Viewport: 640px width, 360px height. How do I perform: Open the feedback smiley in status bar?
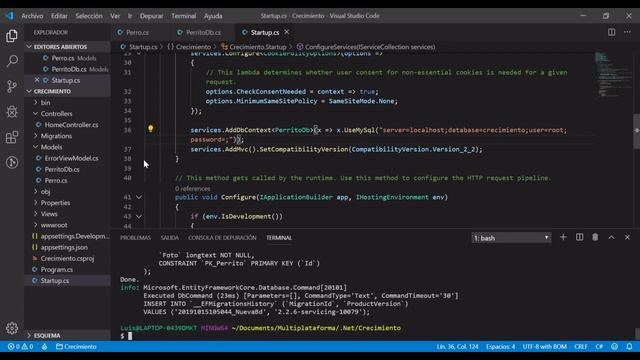(614, 347)
